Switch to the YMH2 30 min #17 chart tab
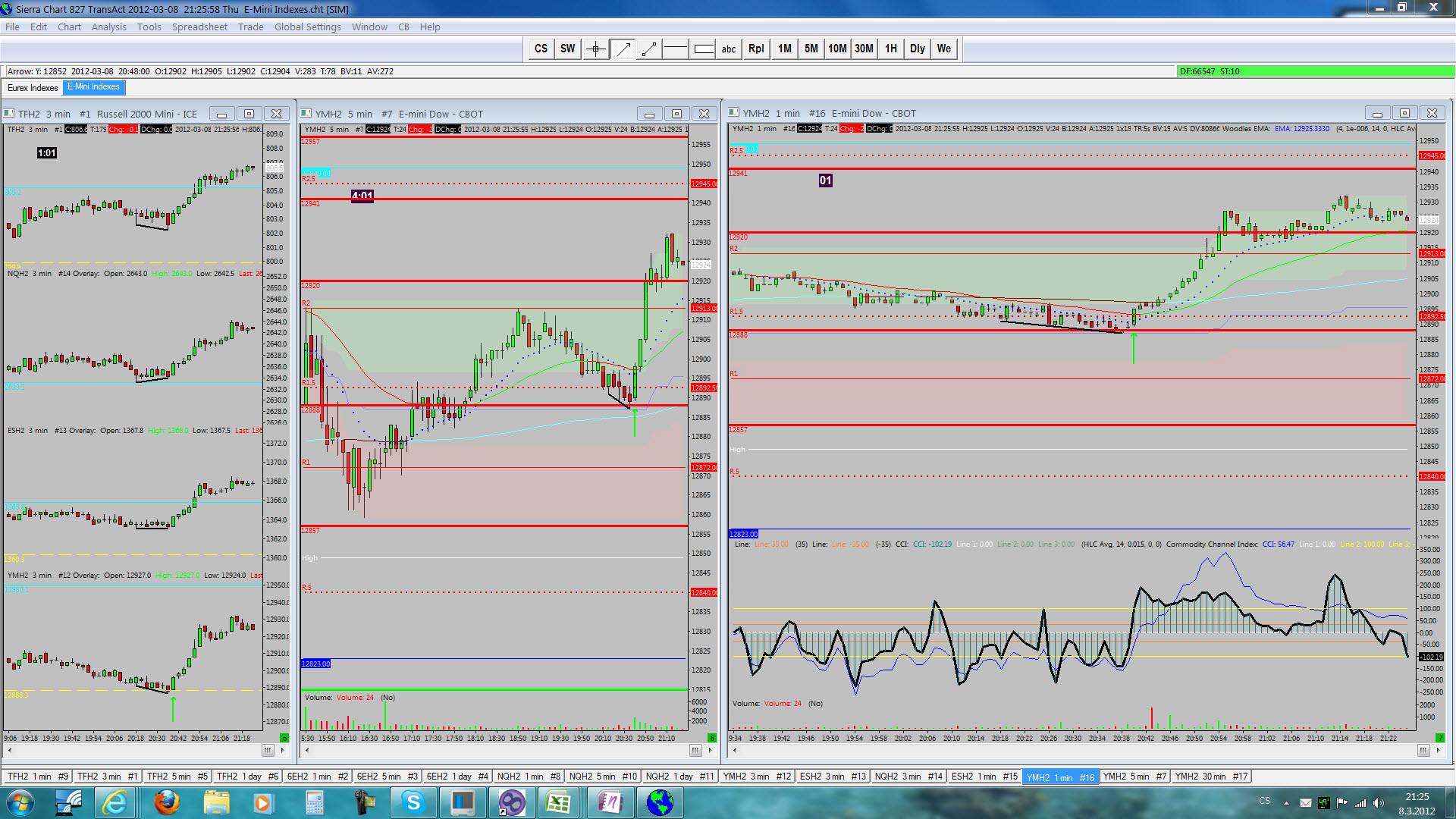1456x819 pixels. [1211, 777]
